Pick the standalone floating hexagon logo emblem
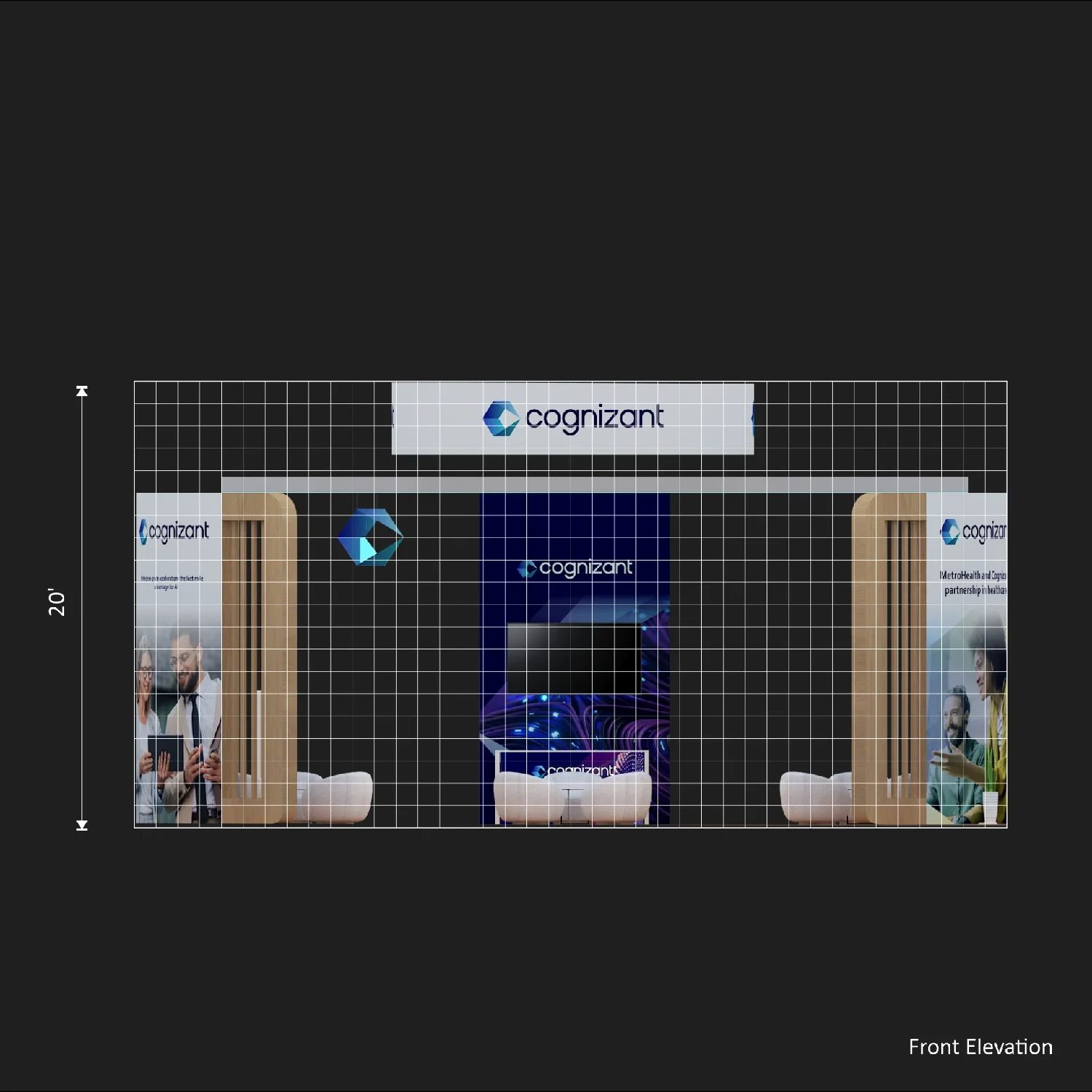The height and width of the screenshot is (1092, 1092). point(371,537)
